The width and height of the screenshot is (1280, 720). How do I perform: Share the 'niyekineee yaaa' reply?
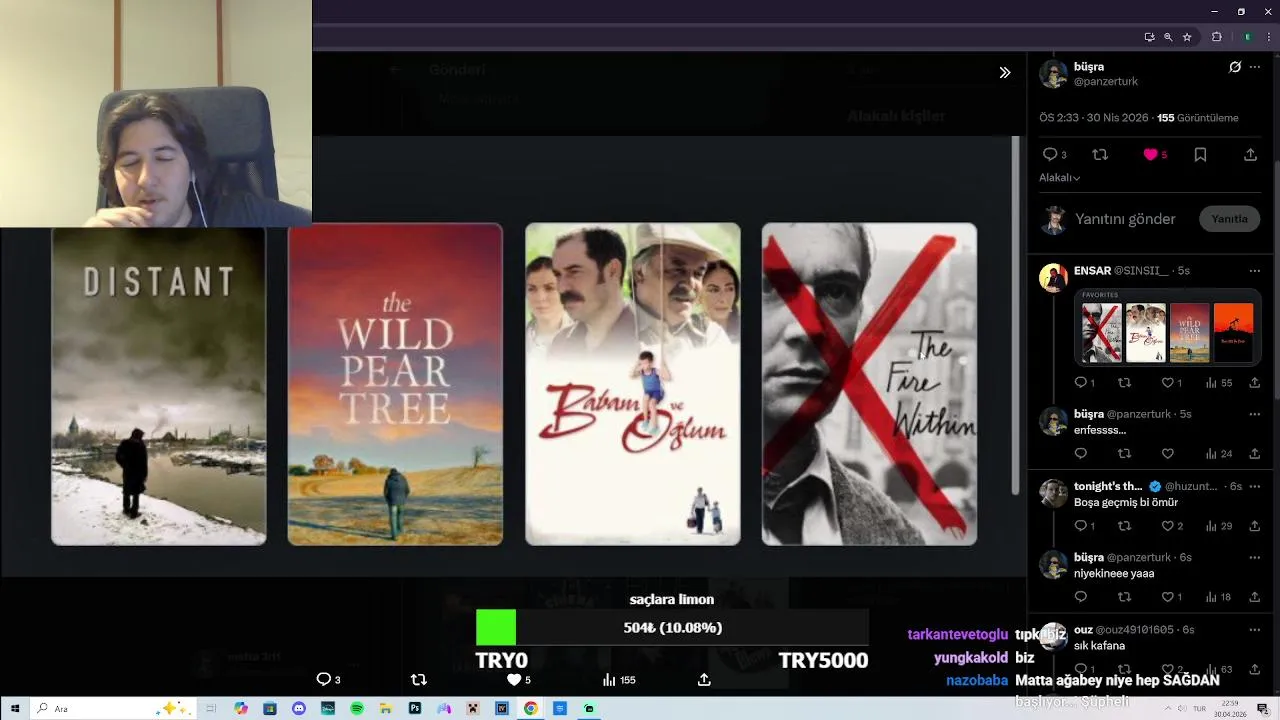1254,597
